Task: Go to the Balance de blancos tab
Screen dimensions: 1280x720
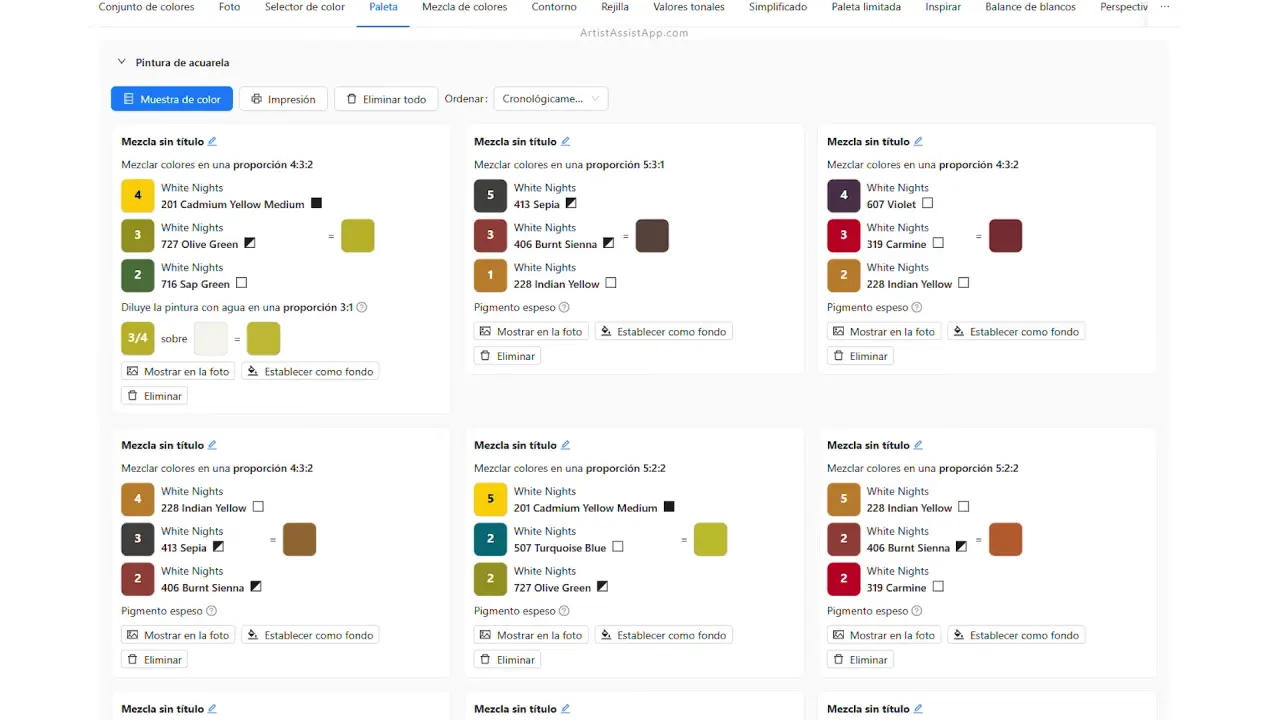Action: pyautogui.click(x=1030, y=7)
